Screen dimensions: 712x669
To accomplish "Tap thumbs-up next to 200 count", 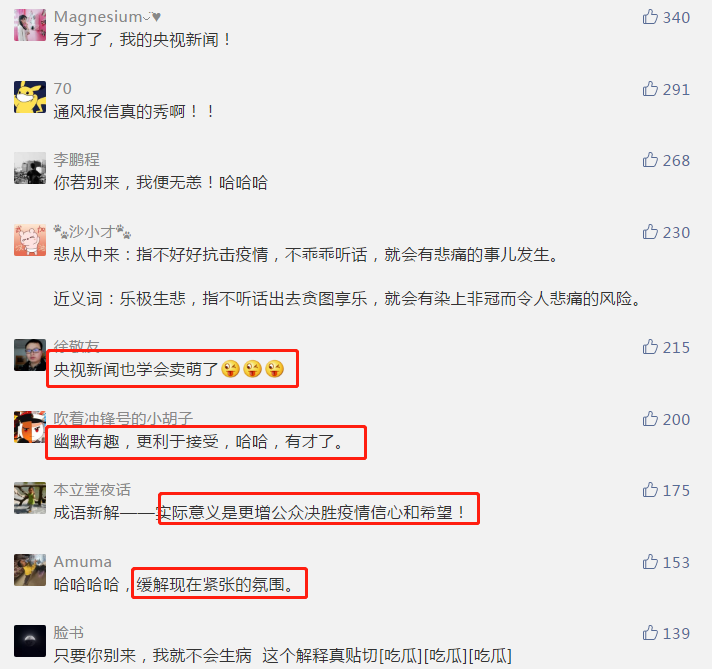I will pos(650,419).
